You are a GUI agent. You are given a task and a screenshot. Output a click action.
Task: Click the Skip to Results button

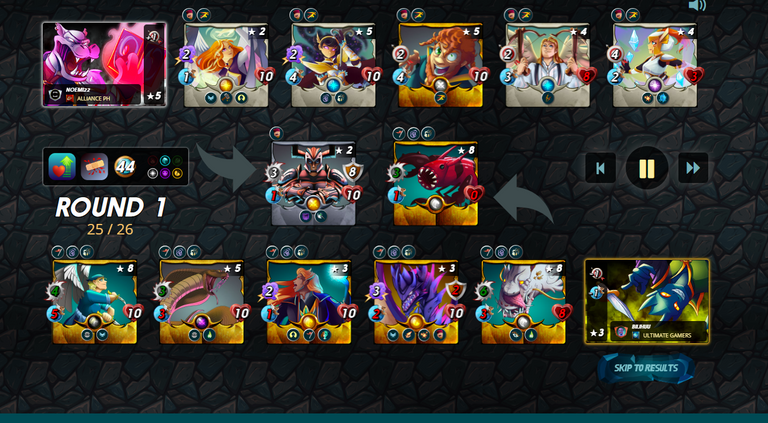click(646, 368)
